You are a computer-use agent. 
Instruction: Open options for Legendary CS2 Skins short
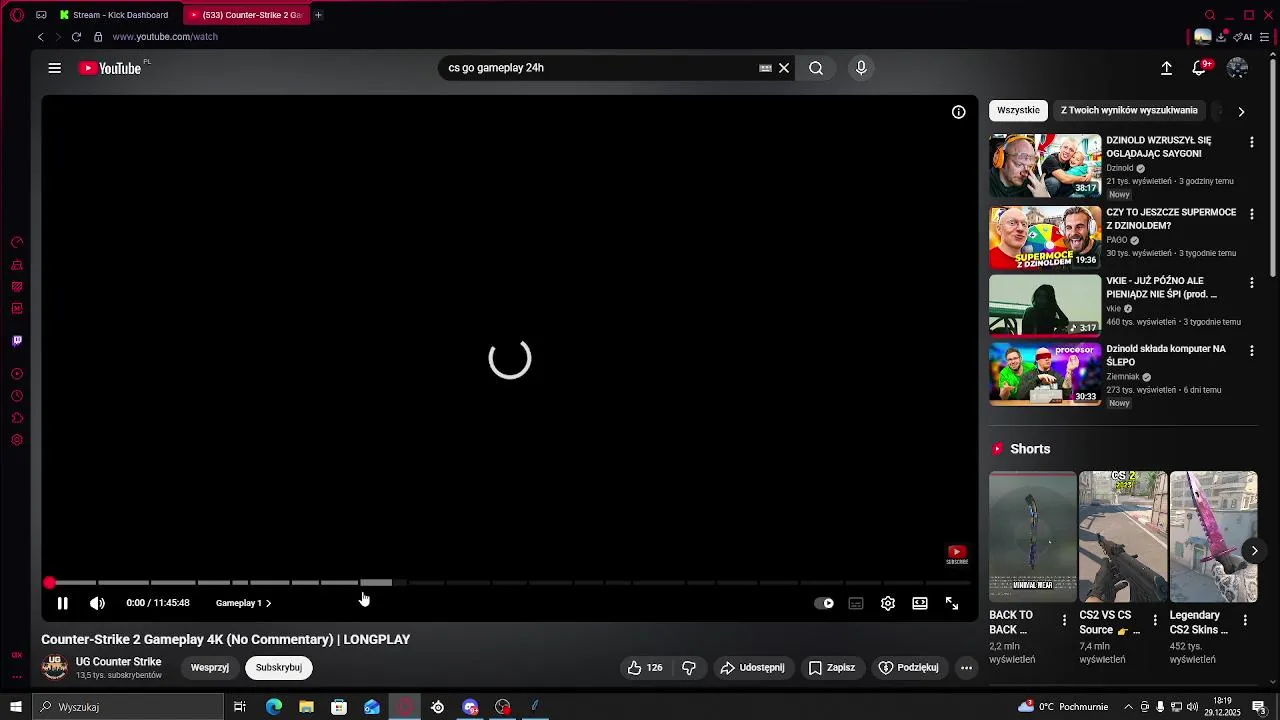coord(1245,620)
